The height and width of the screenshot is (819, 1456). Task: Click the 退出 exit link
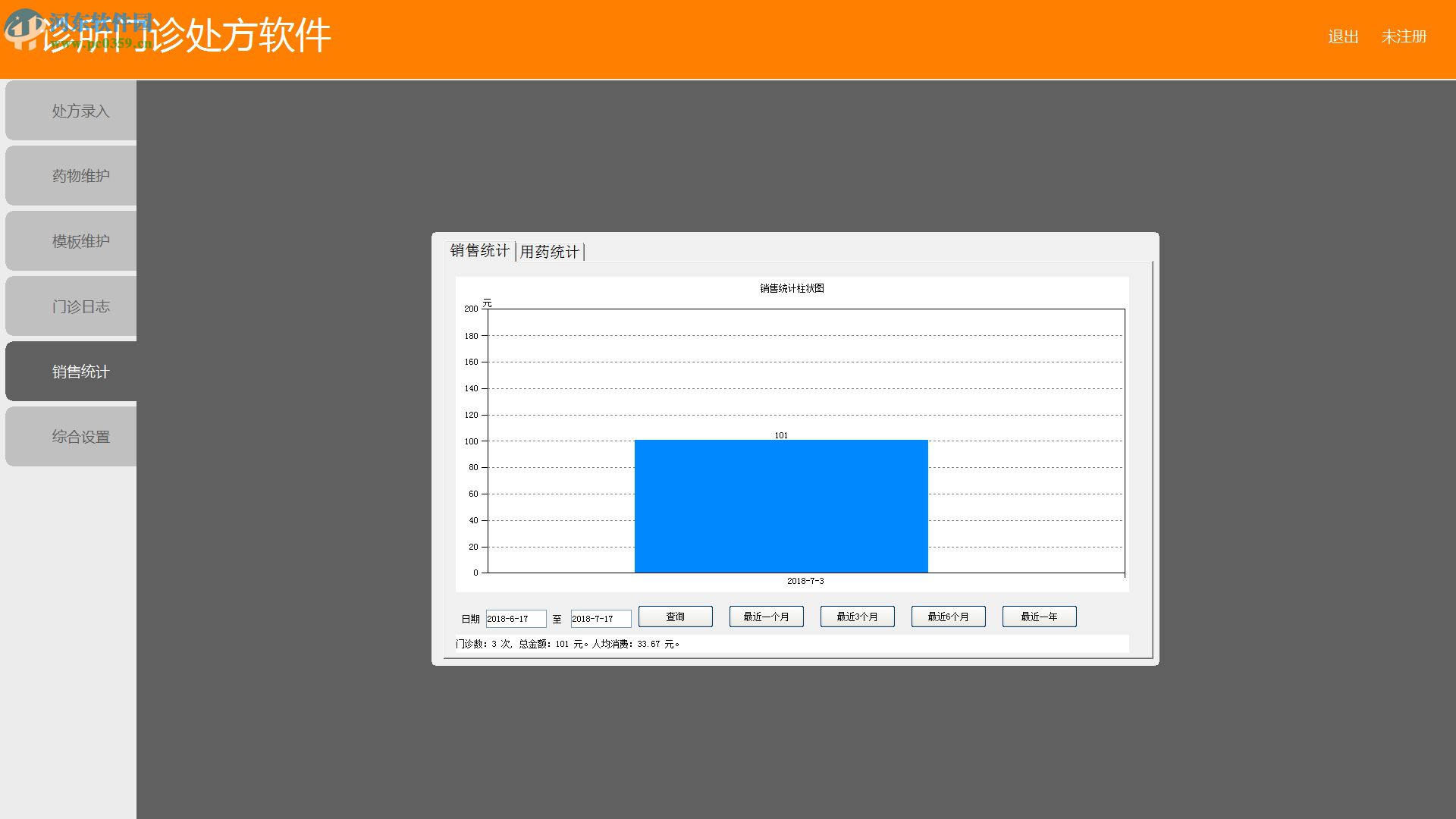tap(1342, 36)
